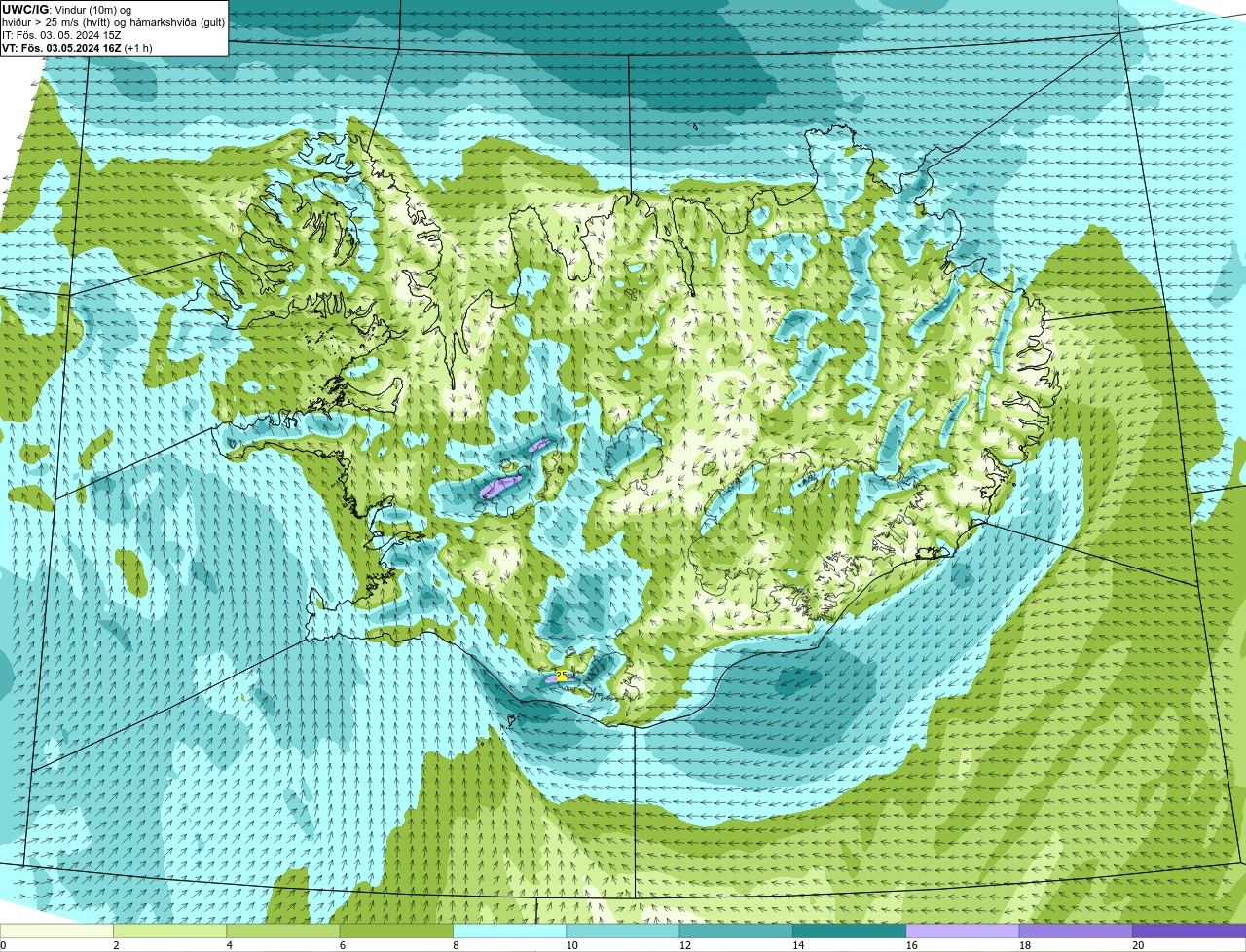
Task: Select the 2–4 m/s legend color segment
Action: coord(170,931)
